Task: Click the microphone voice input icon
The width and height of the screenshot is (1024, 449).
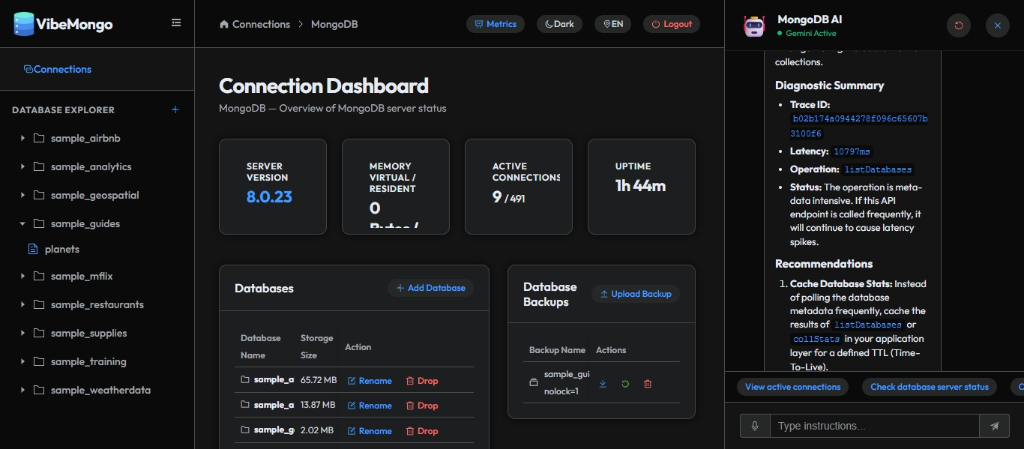Action: tap(755, 426)
